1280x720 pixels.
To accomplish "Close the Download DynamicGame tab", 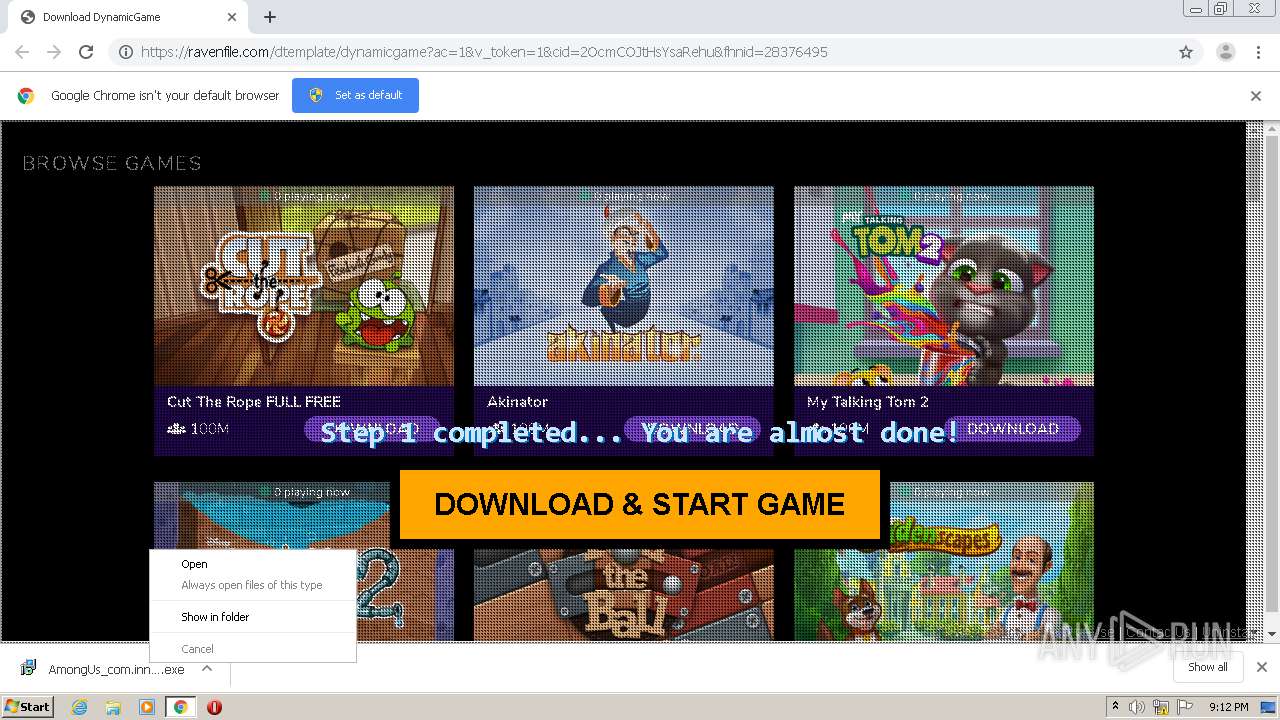I will click(x=232, y=17).
